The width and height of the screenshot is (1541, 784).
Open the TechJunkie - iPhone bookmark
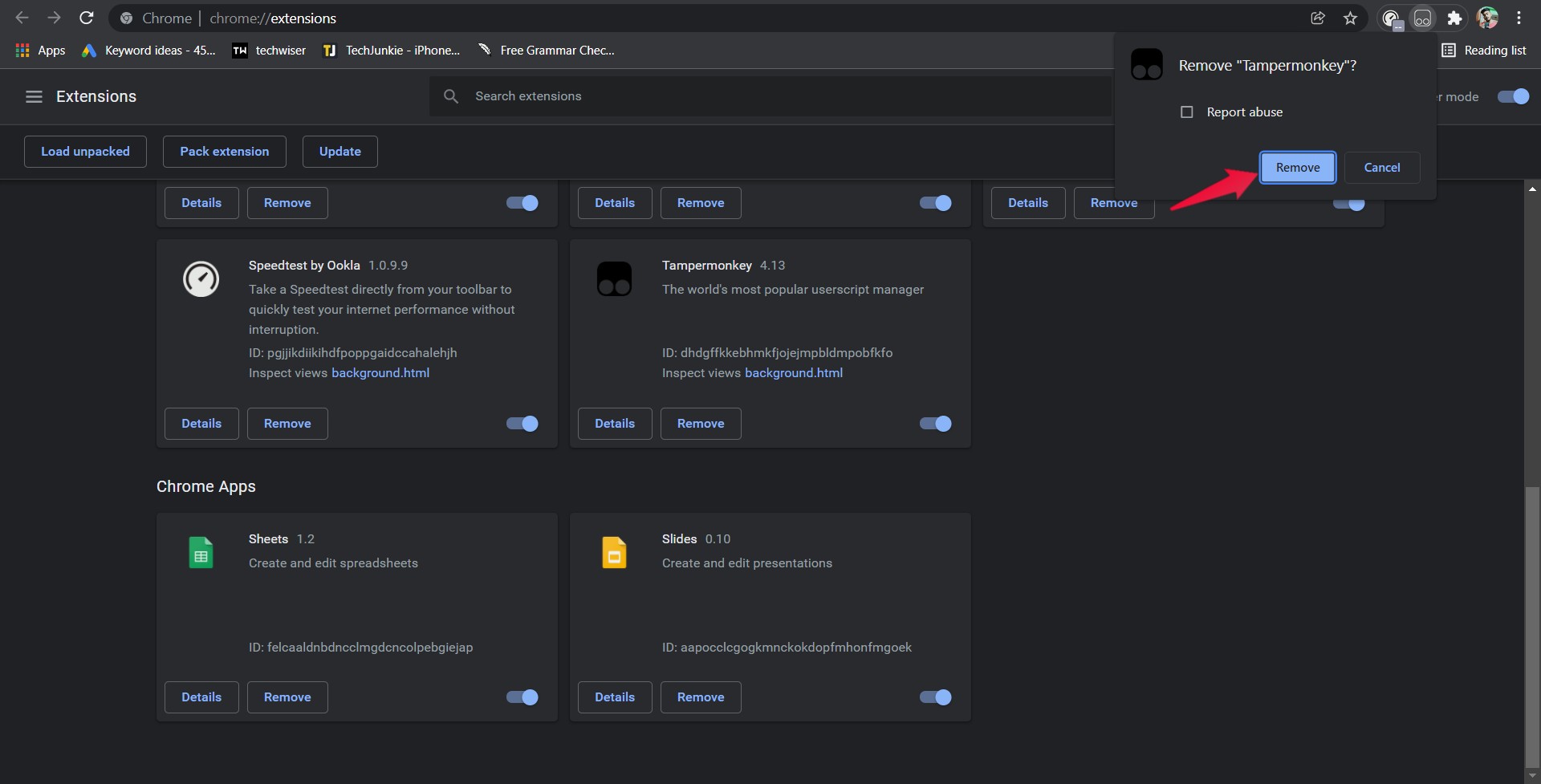click(x=391, y=50)
